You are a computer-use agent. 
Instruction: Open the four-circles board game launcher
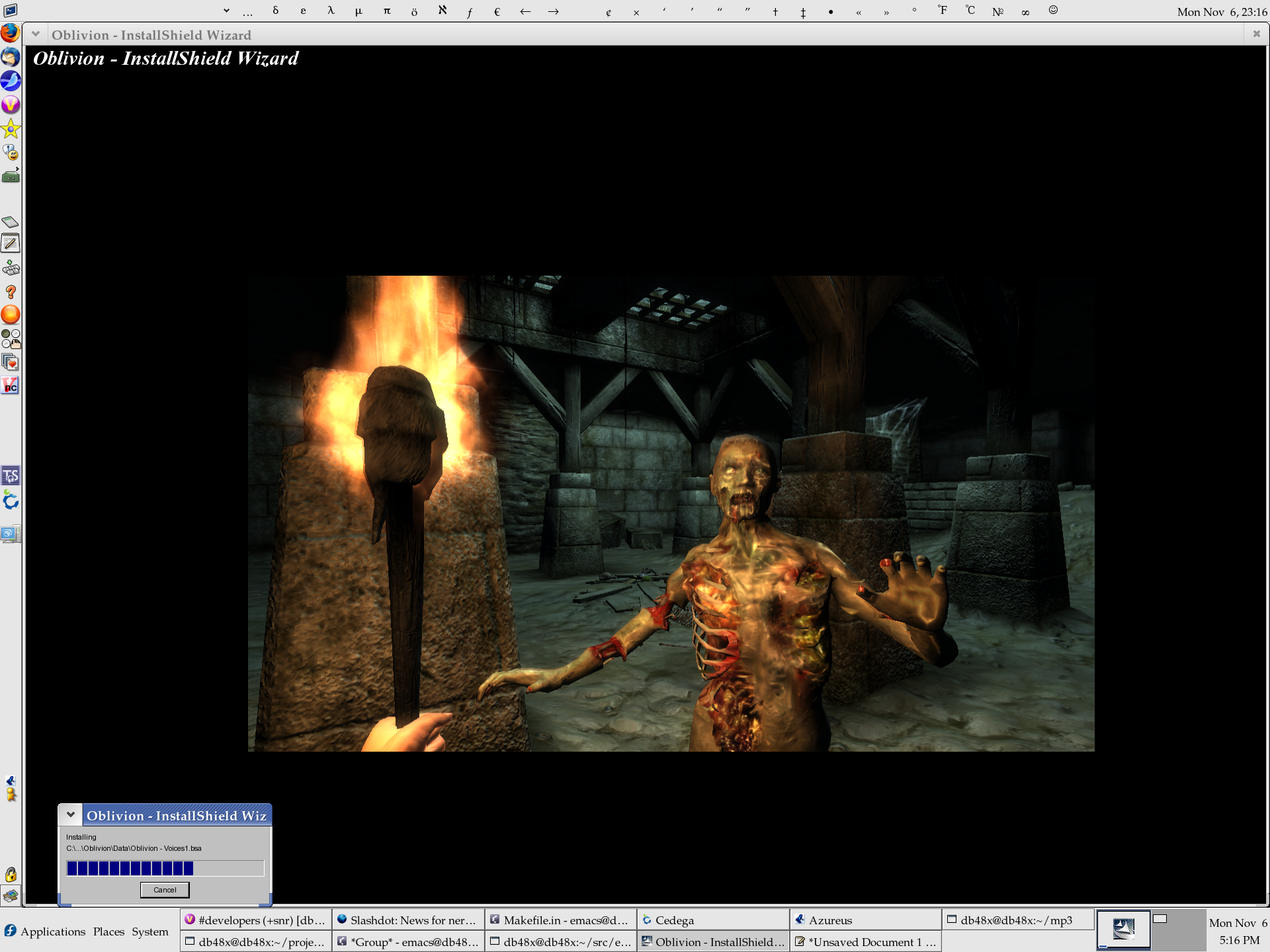pyautogui.click(x=11, y=339)
